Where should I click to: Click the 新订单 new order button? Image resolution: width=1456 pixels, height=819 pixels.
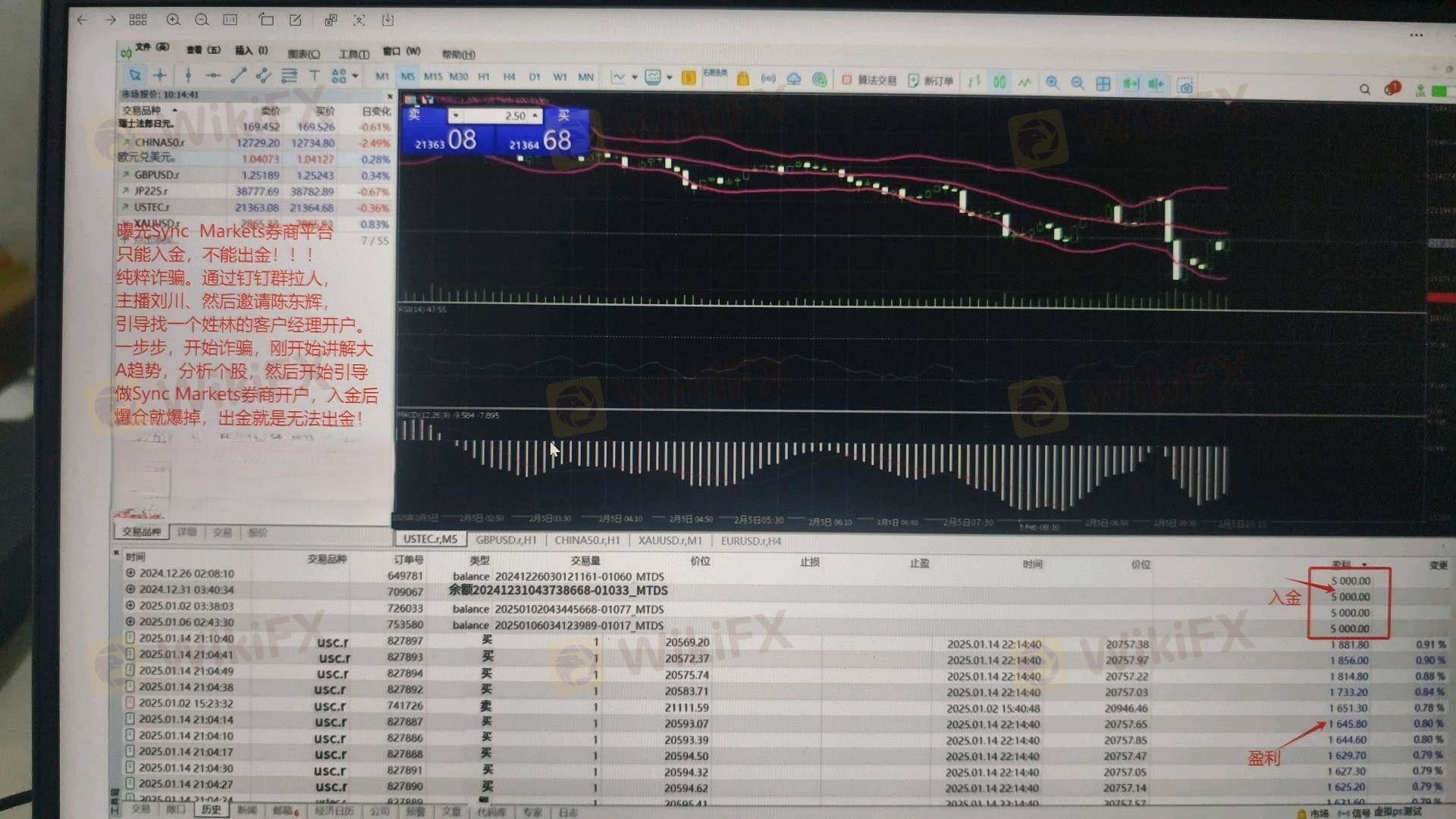tap(931, 80)
